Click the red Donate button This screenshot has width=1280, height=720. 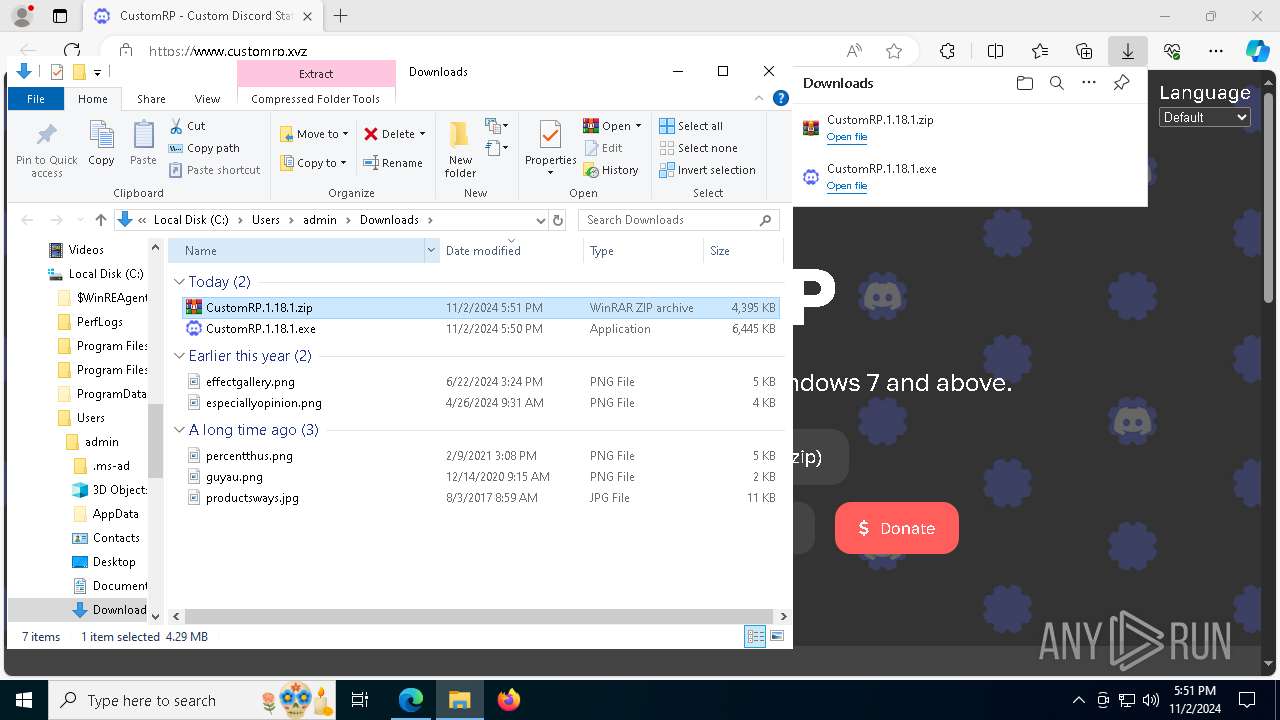(x=897, y=528)
